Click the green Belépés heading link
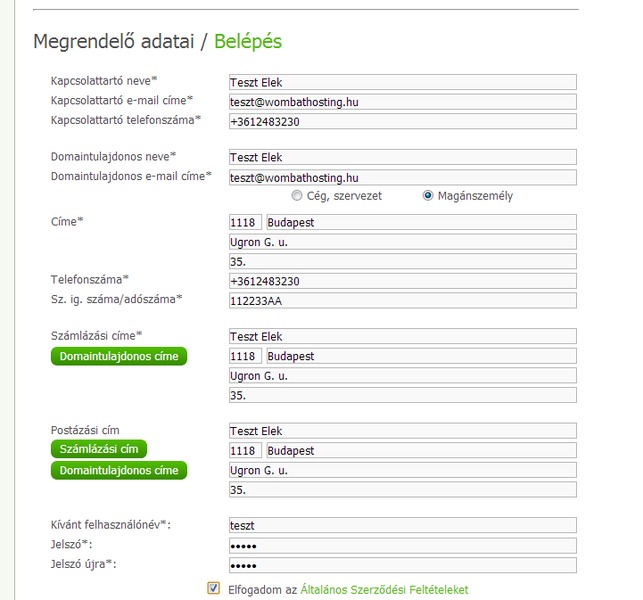The width and height of the screenshot is (643, 600). 248,42
